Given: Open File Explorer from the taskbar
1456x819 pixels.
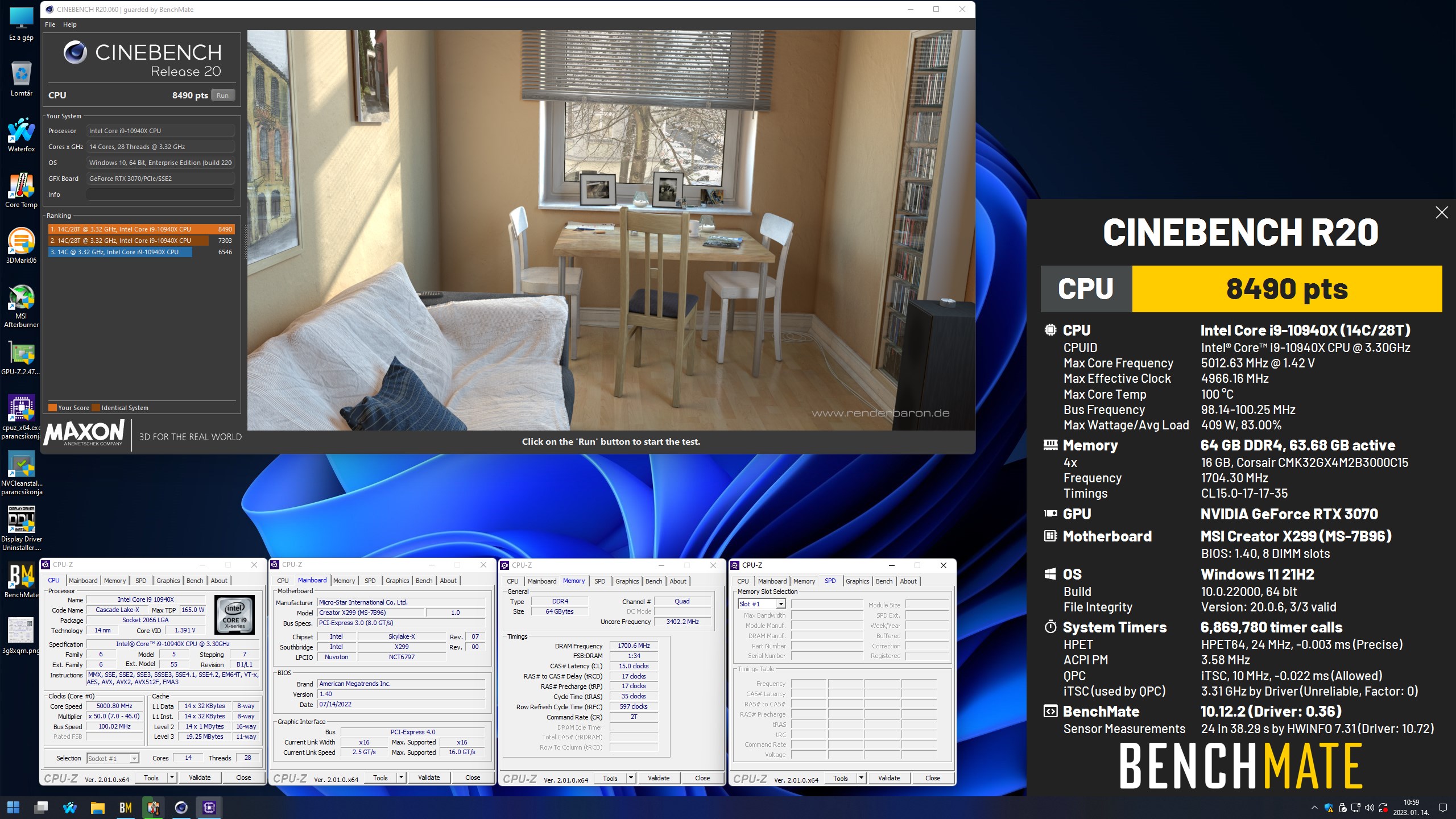Looking at the screenshot, I should pos(97,807).
